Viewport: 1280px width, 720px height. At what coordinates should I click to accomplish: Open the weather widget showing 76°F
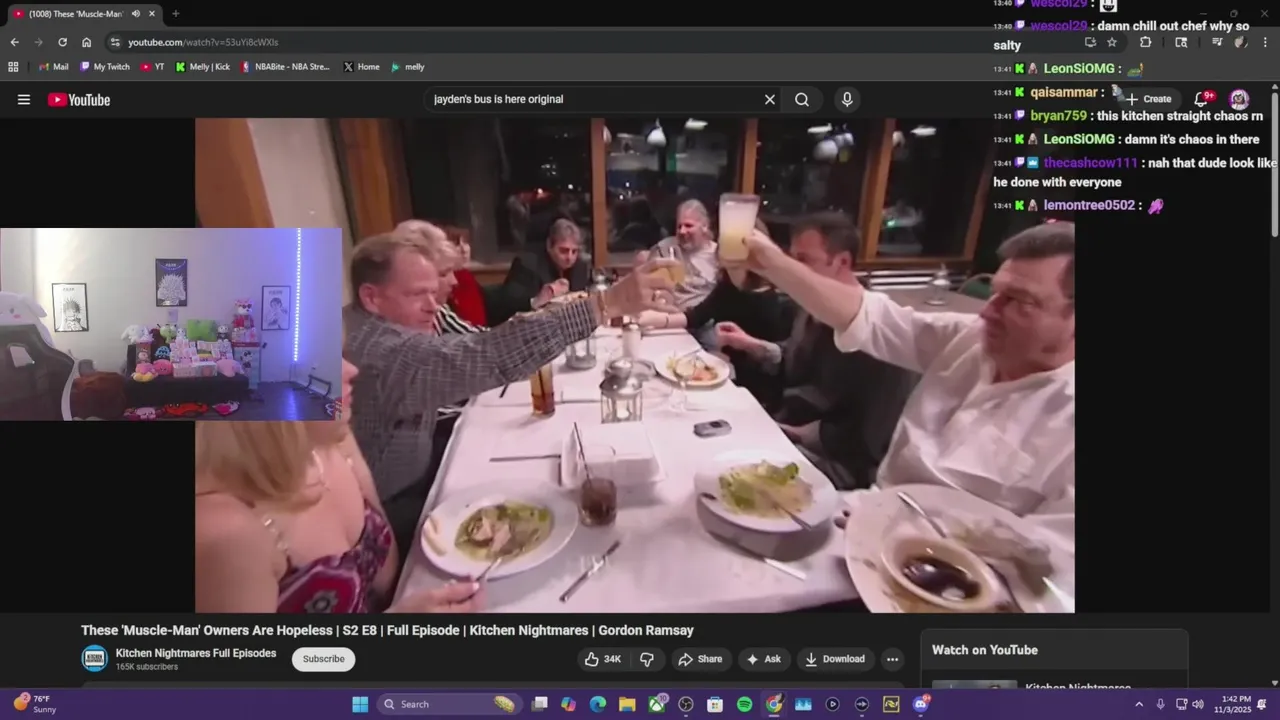coord(36,704)
